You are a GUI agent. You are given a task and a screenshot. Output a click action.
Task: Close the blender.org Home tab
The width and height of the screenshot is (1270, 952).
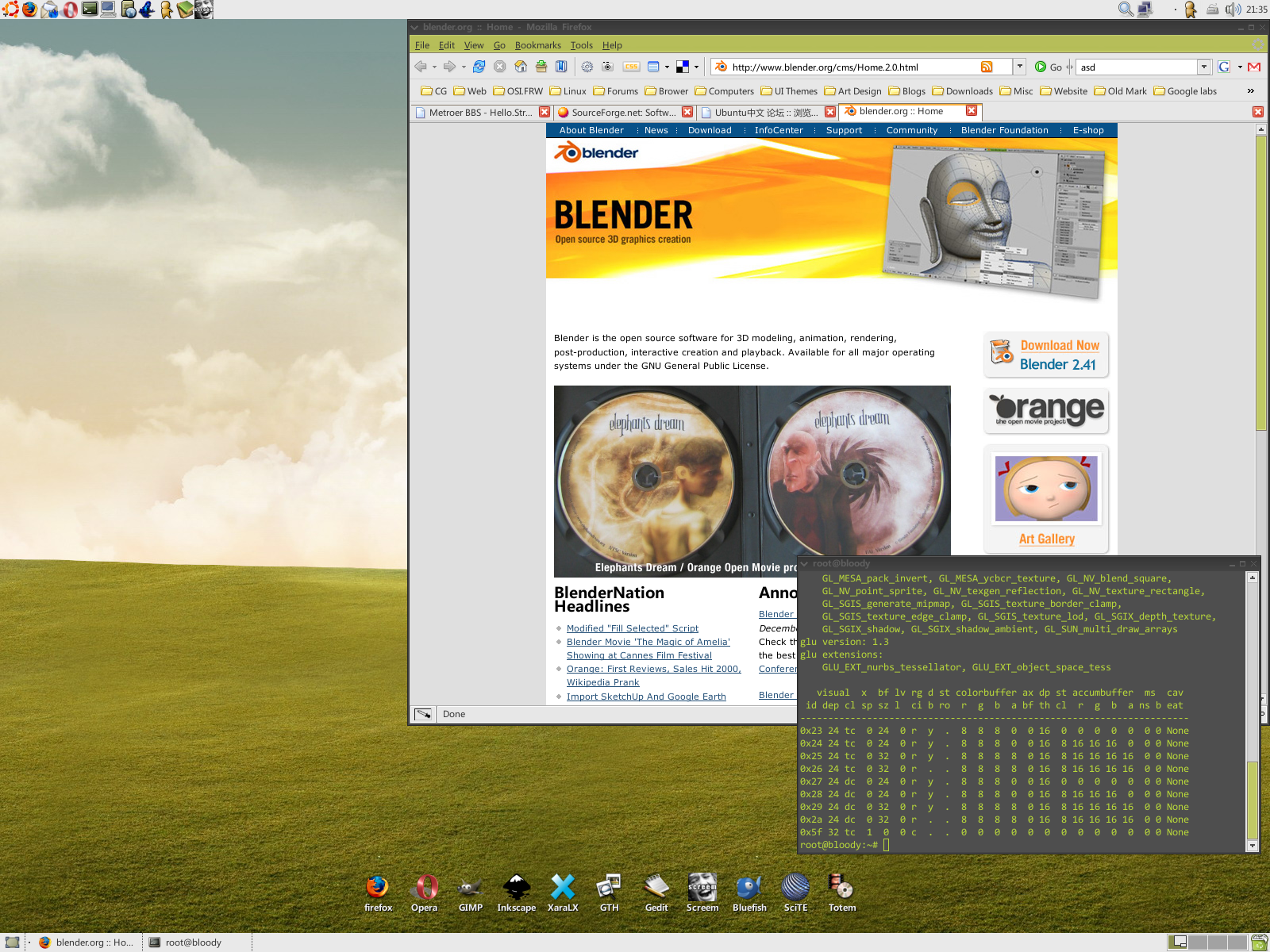click(x=972, y=111)
